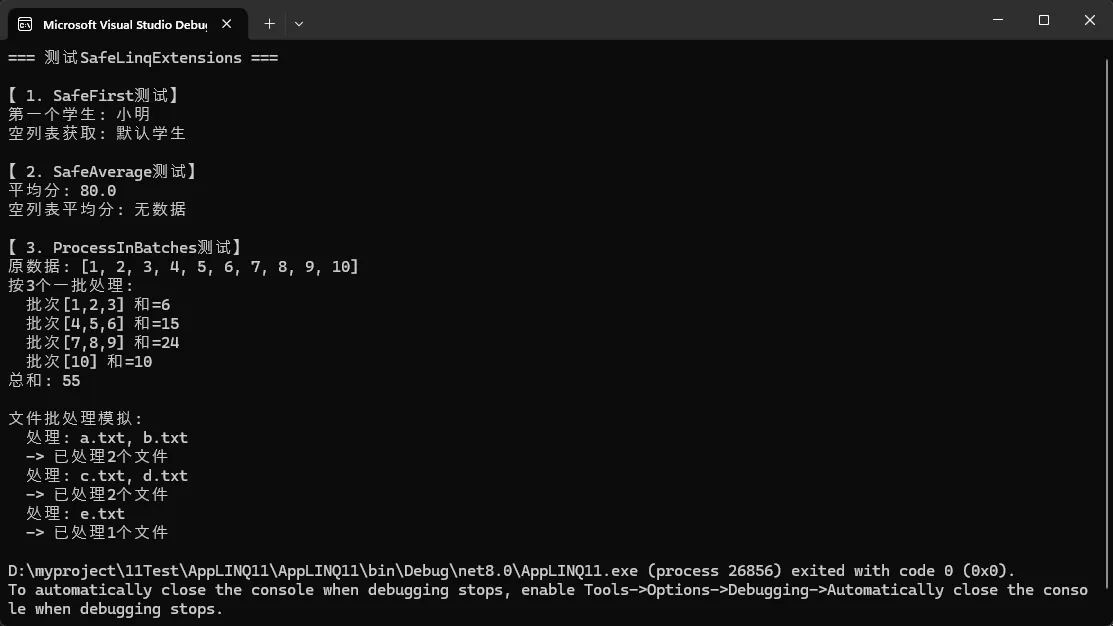Click the c.txt, d.txt processing line
Screen dimensions: 1113x626
(107, 476)
